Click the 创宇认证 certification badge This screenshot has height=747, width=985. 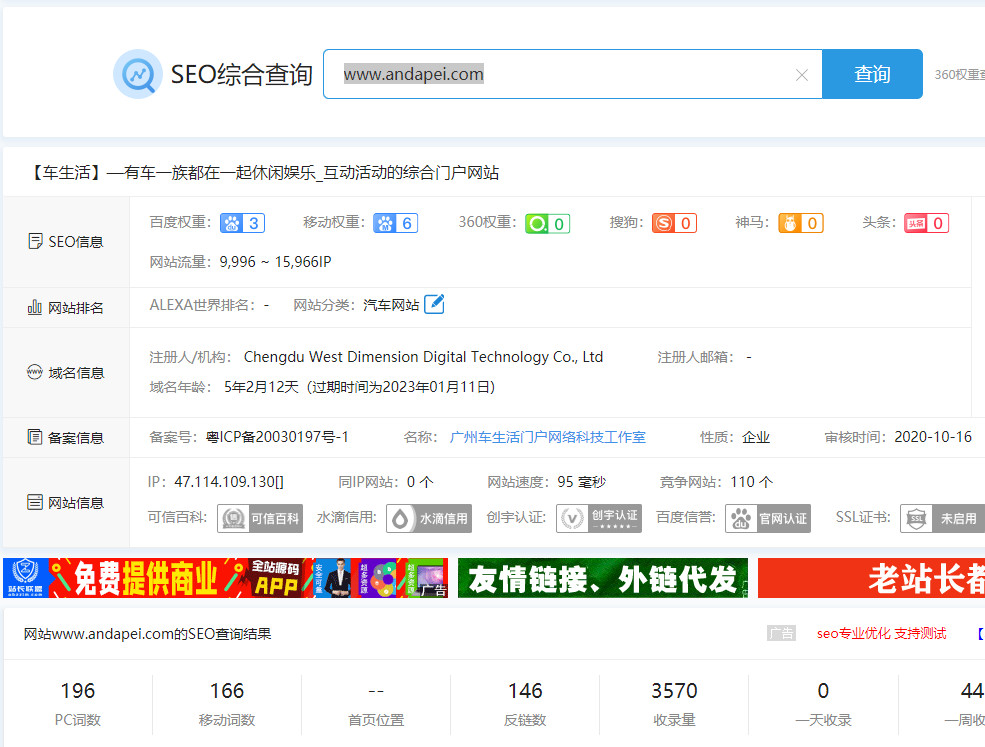pyautogui.click(x=599, y=519)
